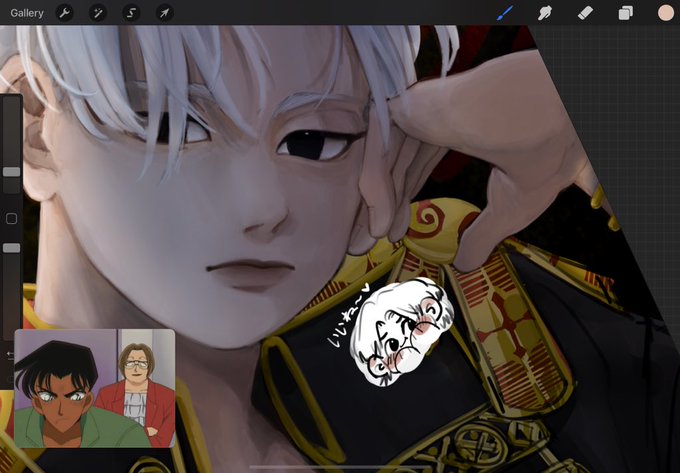Open the Layers panel
The image size is (680, 473).
coord(625,13)
